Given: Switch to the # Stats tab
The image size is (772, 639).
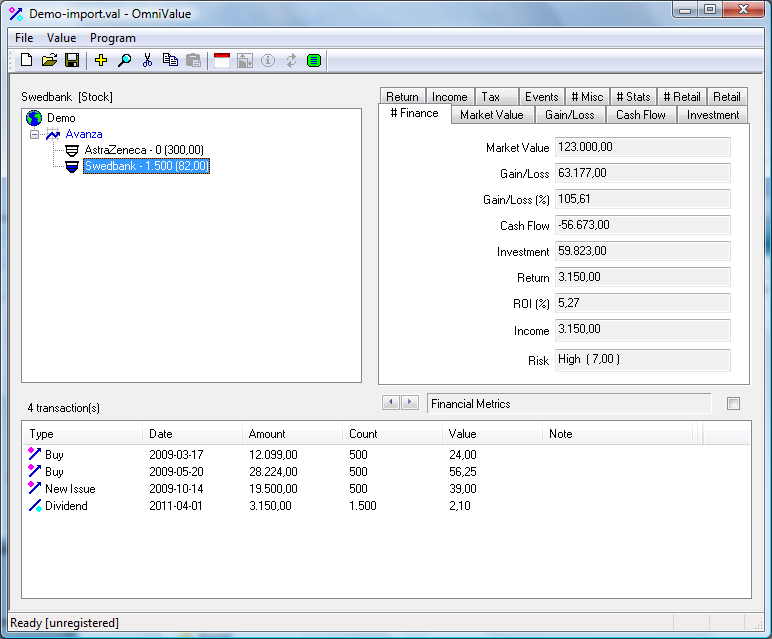Looking at the screenshot, I should 634,96.
